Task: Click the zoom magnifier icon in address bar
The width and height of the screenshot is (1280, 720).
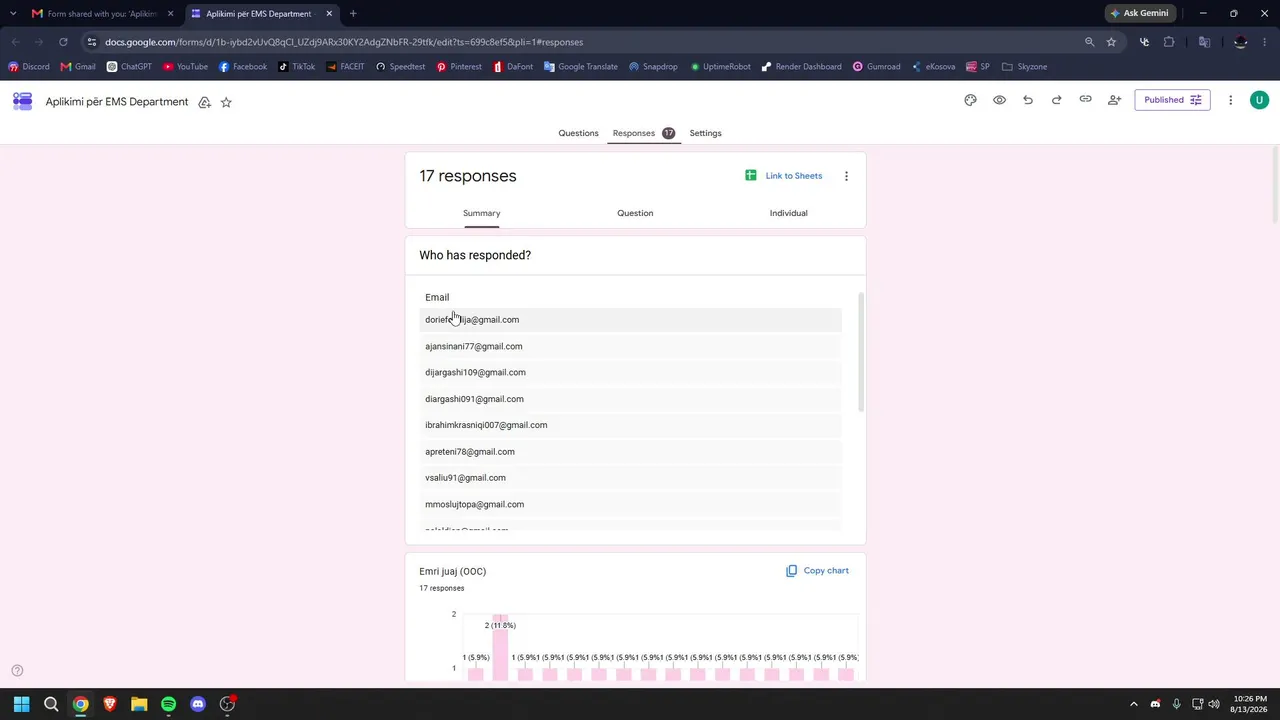Action: click(1089, 42)
